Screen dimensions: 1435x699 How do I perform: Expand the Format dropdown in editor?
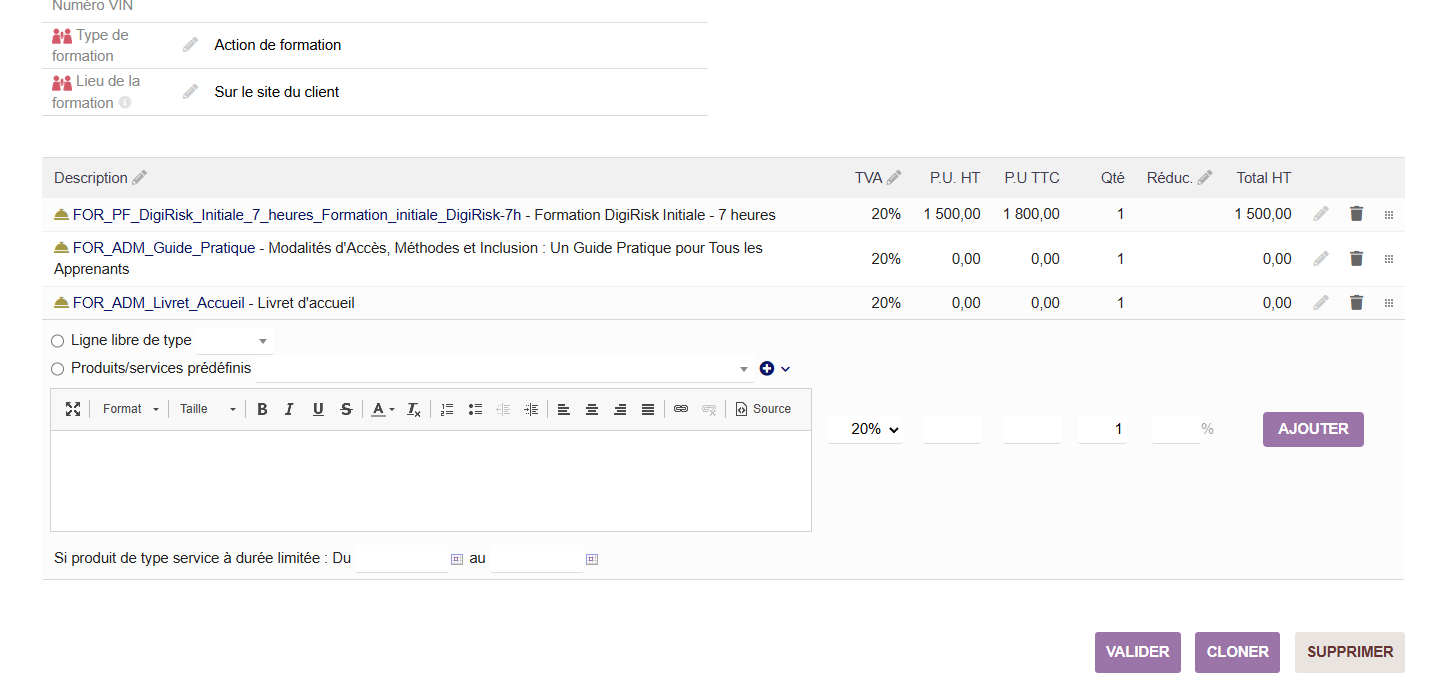pyautogui.click(x=130, y=409)
